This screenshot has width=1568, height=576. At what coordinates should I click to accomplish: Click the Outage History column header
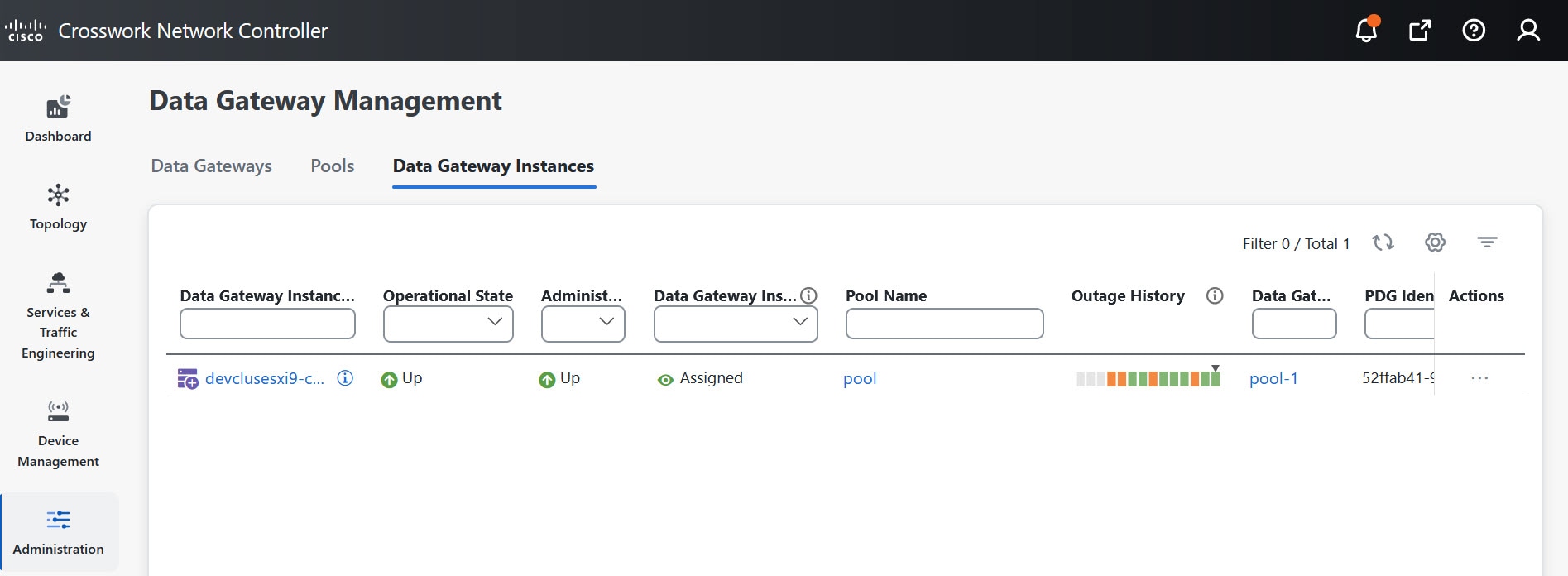pos(1128,295)
